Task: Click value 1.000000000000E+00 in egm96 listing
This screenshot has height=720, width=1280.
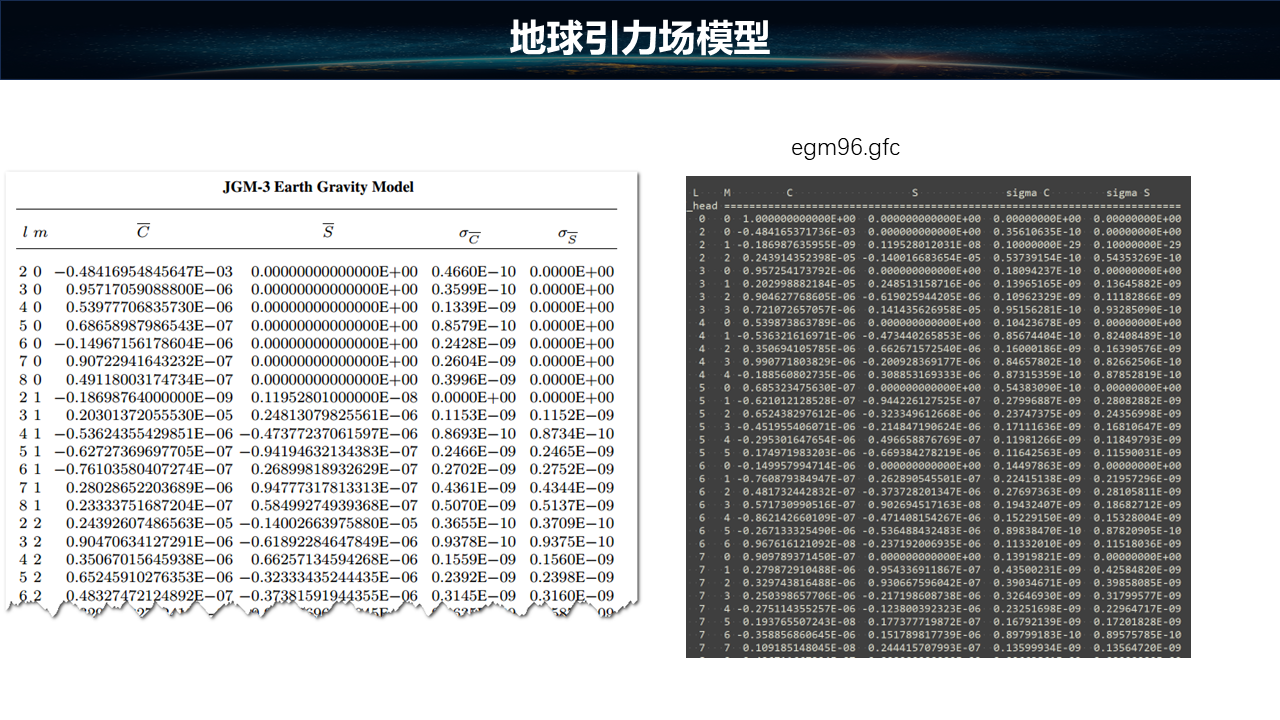Action: 796,218
